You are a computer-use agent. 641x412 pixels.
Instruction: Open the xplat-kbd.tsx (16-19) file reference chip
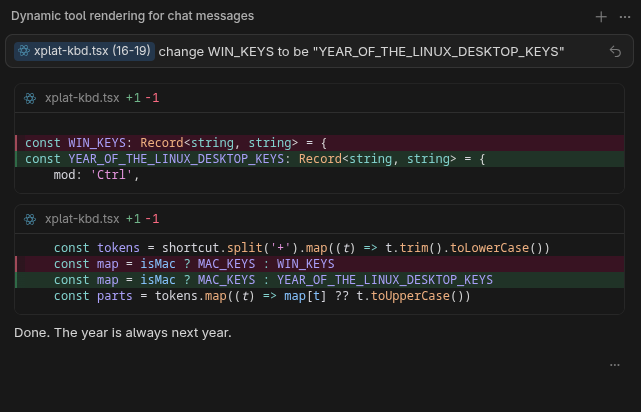84,51
